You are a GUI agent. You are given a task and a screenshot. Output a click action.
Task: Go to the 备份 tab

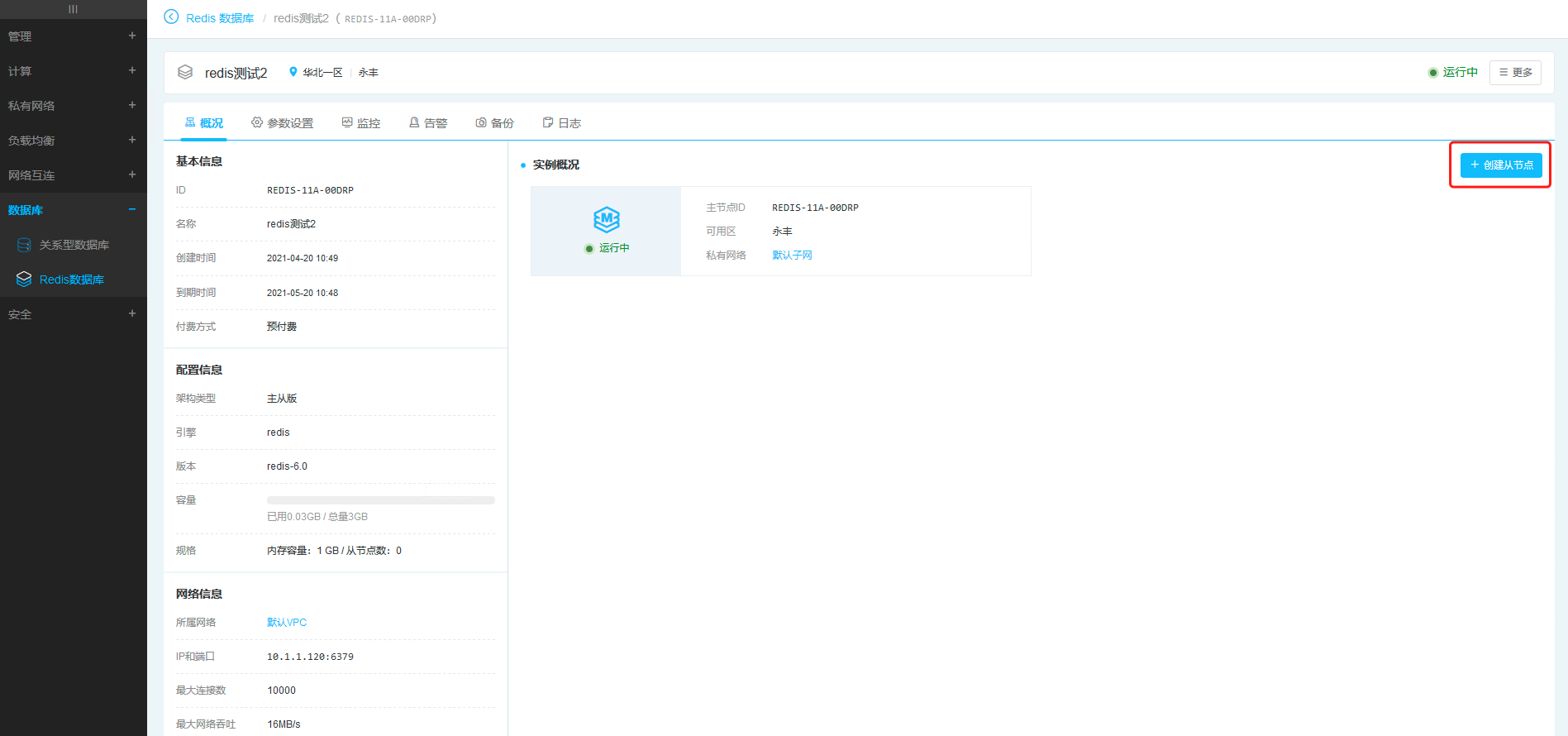494,123
